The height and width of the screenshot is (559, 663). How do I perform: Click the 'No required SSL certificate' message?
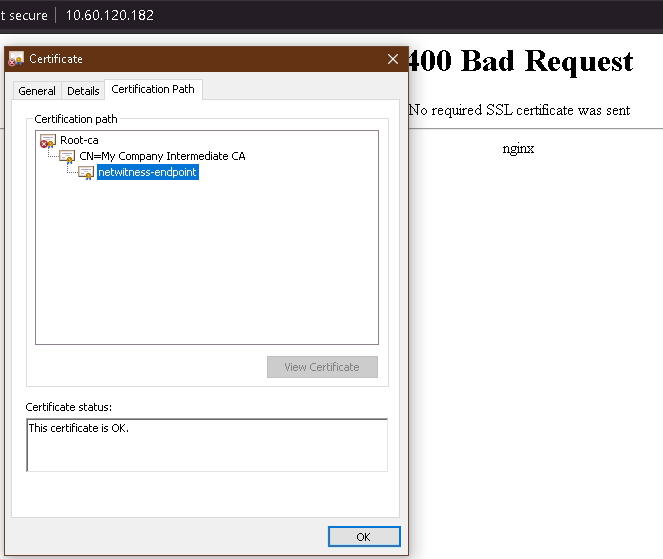click(x=519, y=110)
